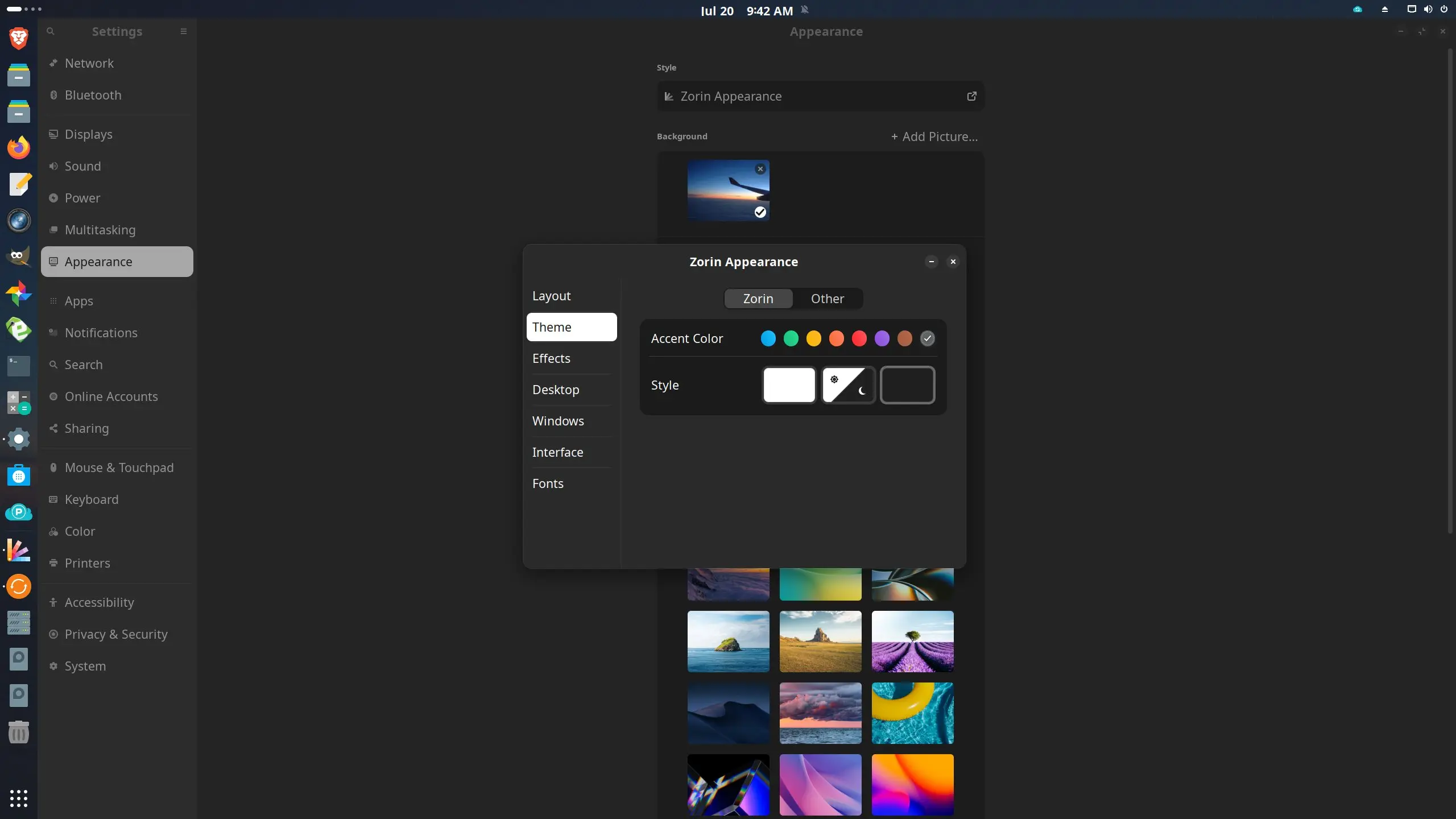The image size is (1456, 819).
Task: Open Brave browser from the dock
Action: tap(19, 38)
